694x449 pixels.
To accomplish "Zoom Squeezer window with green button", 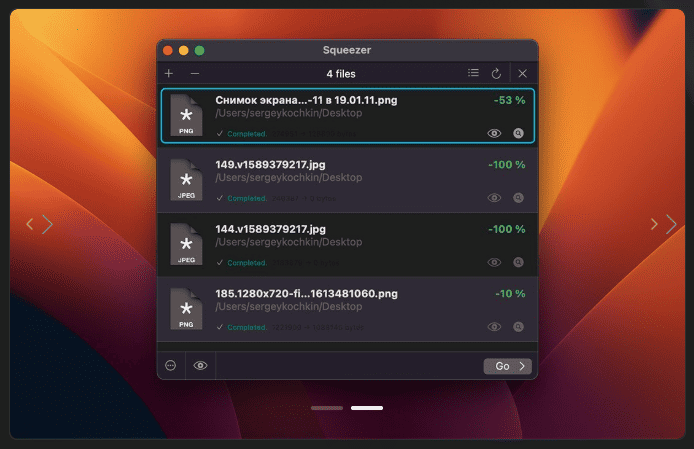I will [x=200, y=50].
